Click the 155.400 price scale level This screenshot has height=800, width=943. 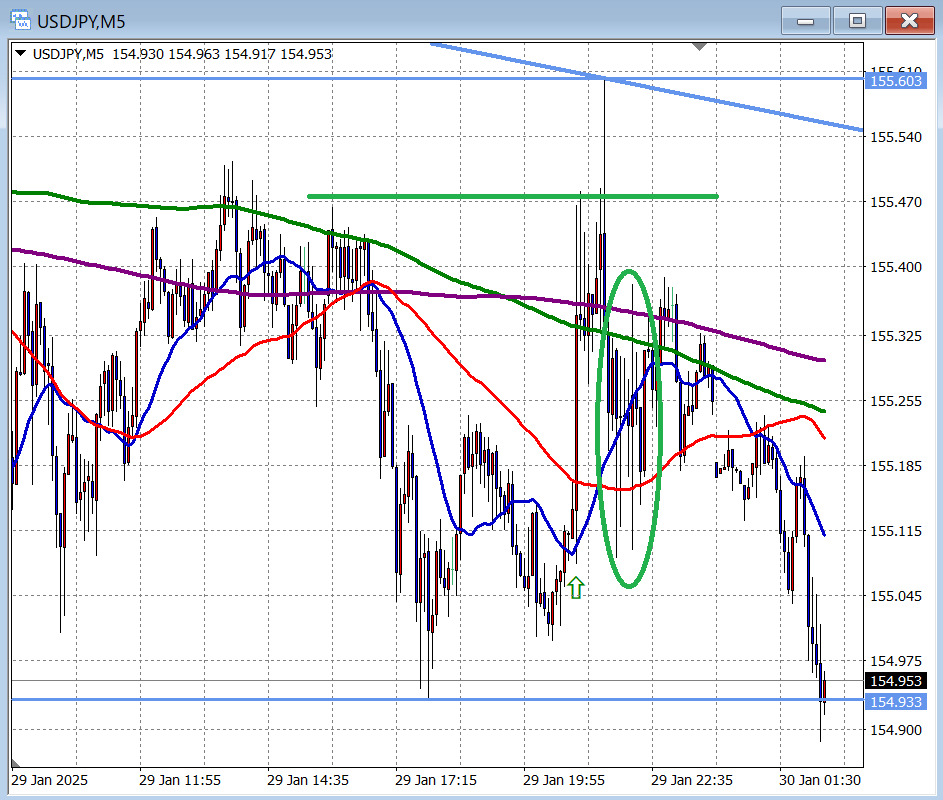(x=896, y=268)
